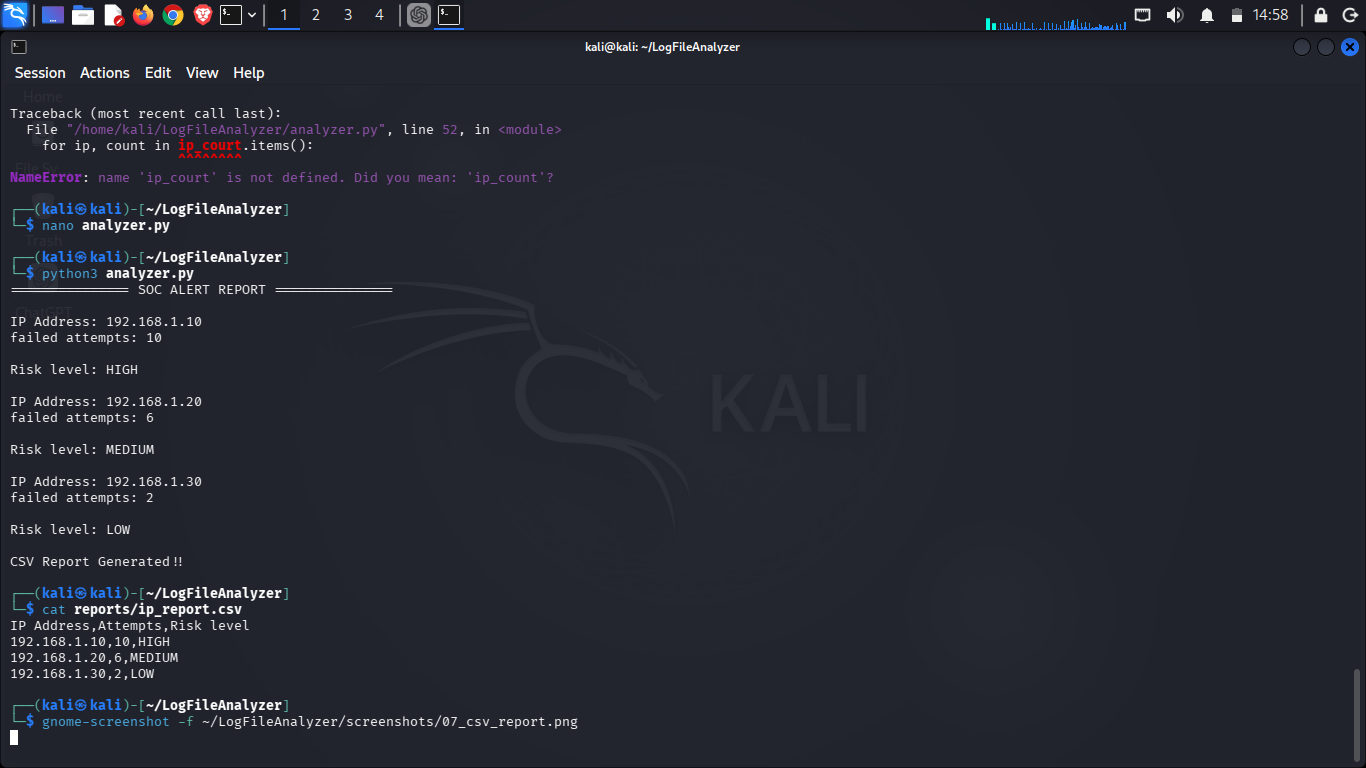Open the Actions menu
This screenshot has width=1366, height=768.
coord(105,73)
